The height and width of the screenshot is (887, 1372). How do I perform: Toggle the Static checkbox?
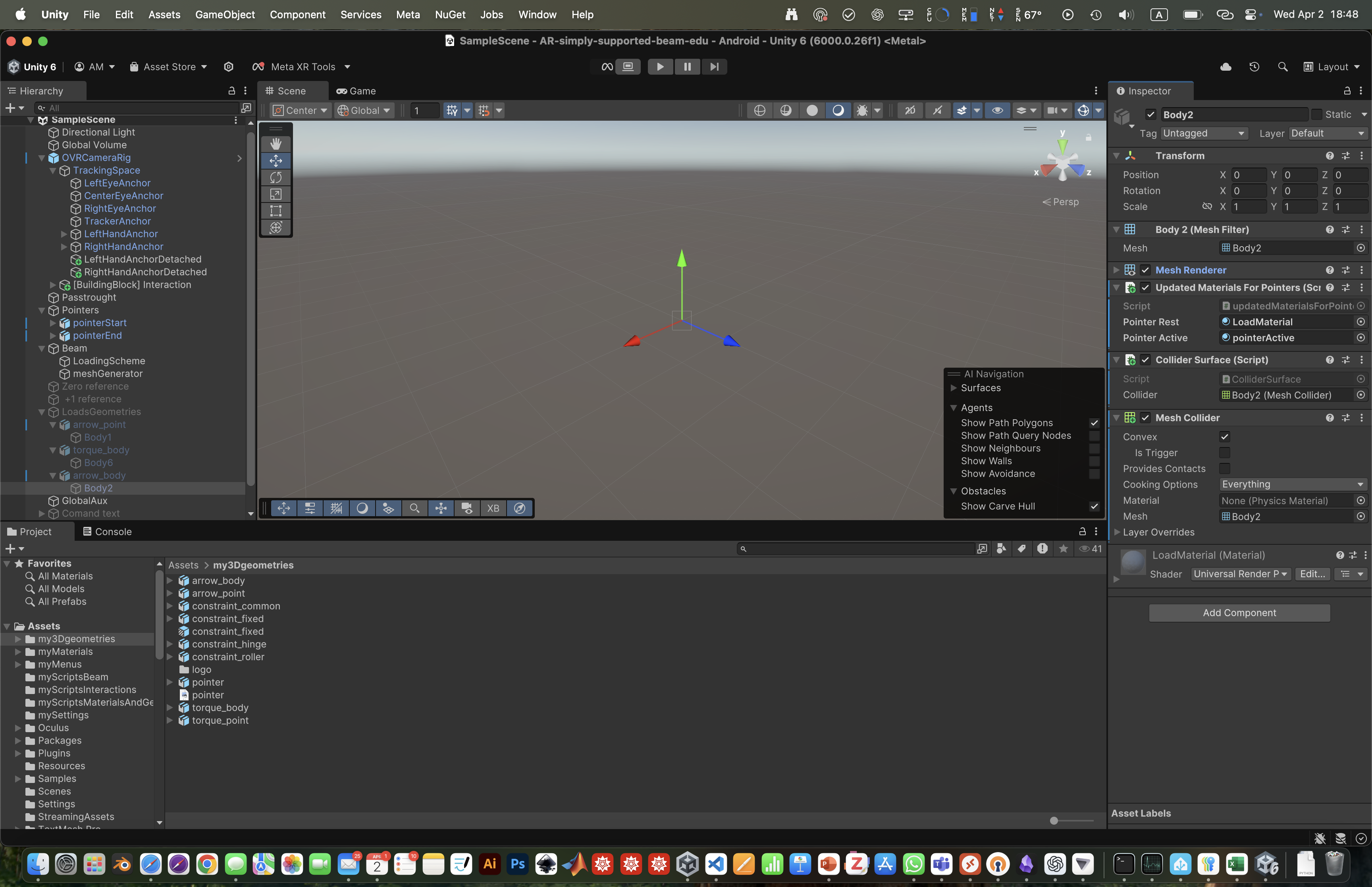click(1316, 114)
